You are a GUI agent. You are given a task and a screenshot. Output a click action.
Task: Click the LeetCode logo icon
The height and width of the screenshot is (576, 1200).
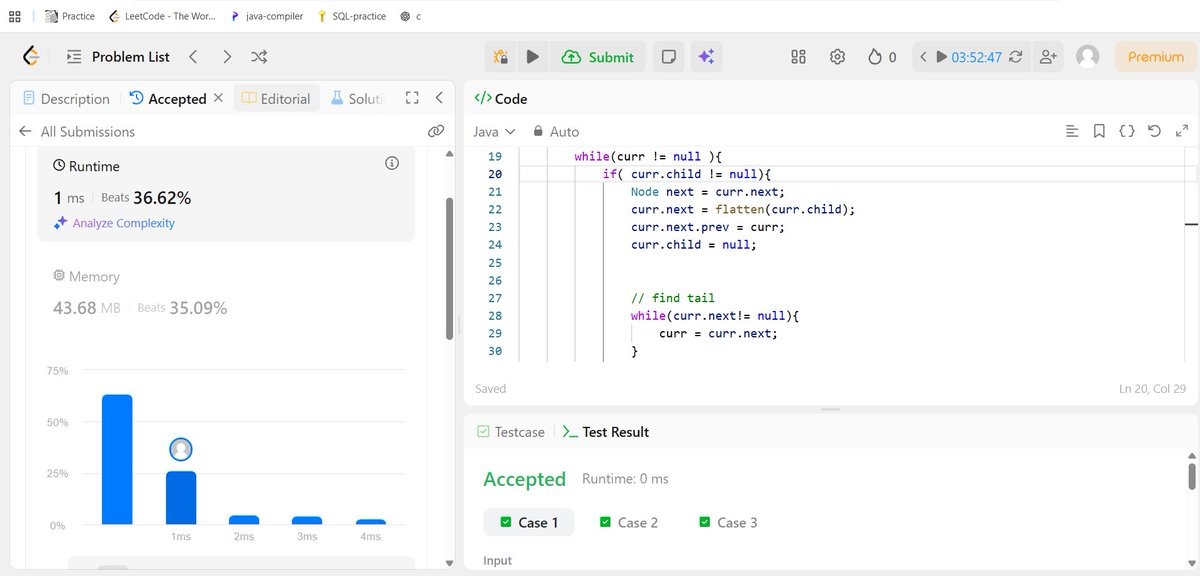[32, 57]
